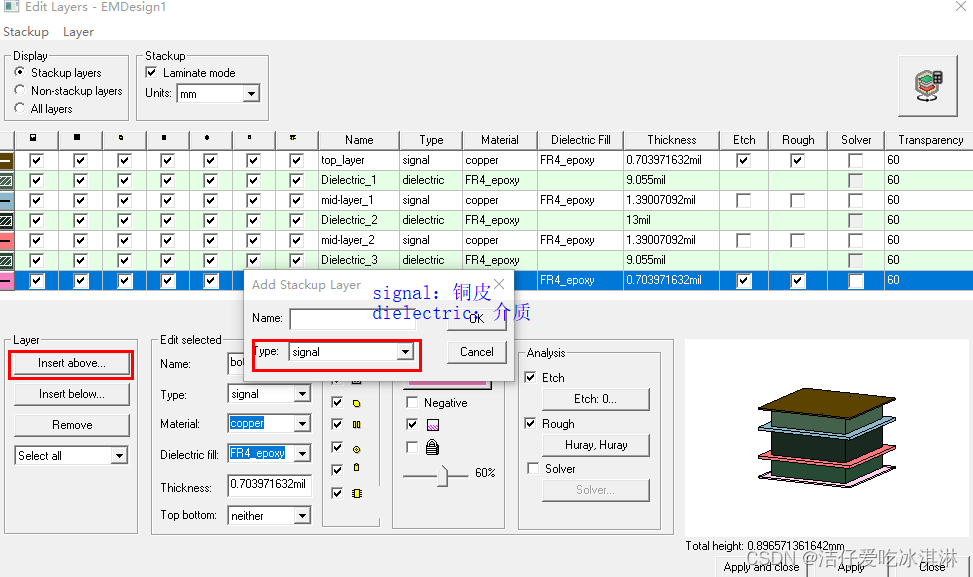
Task: Click the mid-layer_2 red line-style icon
Action: (6, 240)
